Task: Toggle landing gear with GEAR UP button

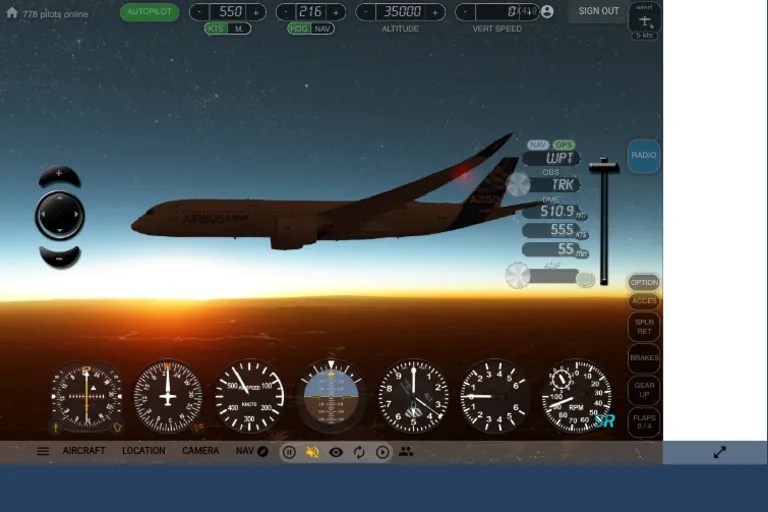Action: [644, 390]
